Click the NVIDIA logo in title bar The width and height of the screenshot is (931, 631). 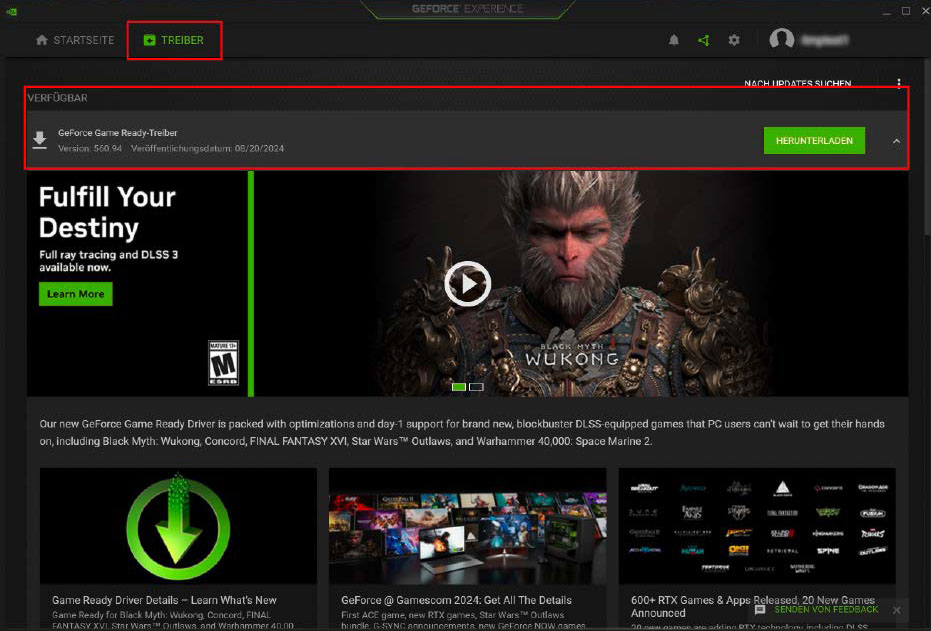coord(11,10)
